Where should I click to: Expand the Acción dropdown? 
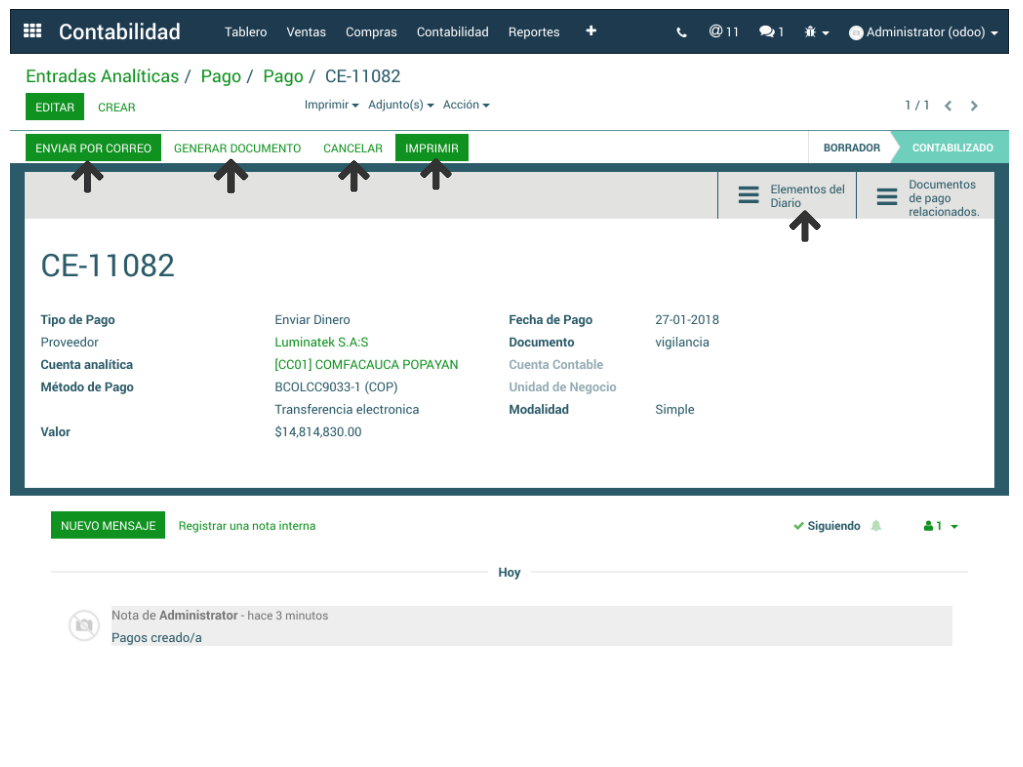(466, 105)
